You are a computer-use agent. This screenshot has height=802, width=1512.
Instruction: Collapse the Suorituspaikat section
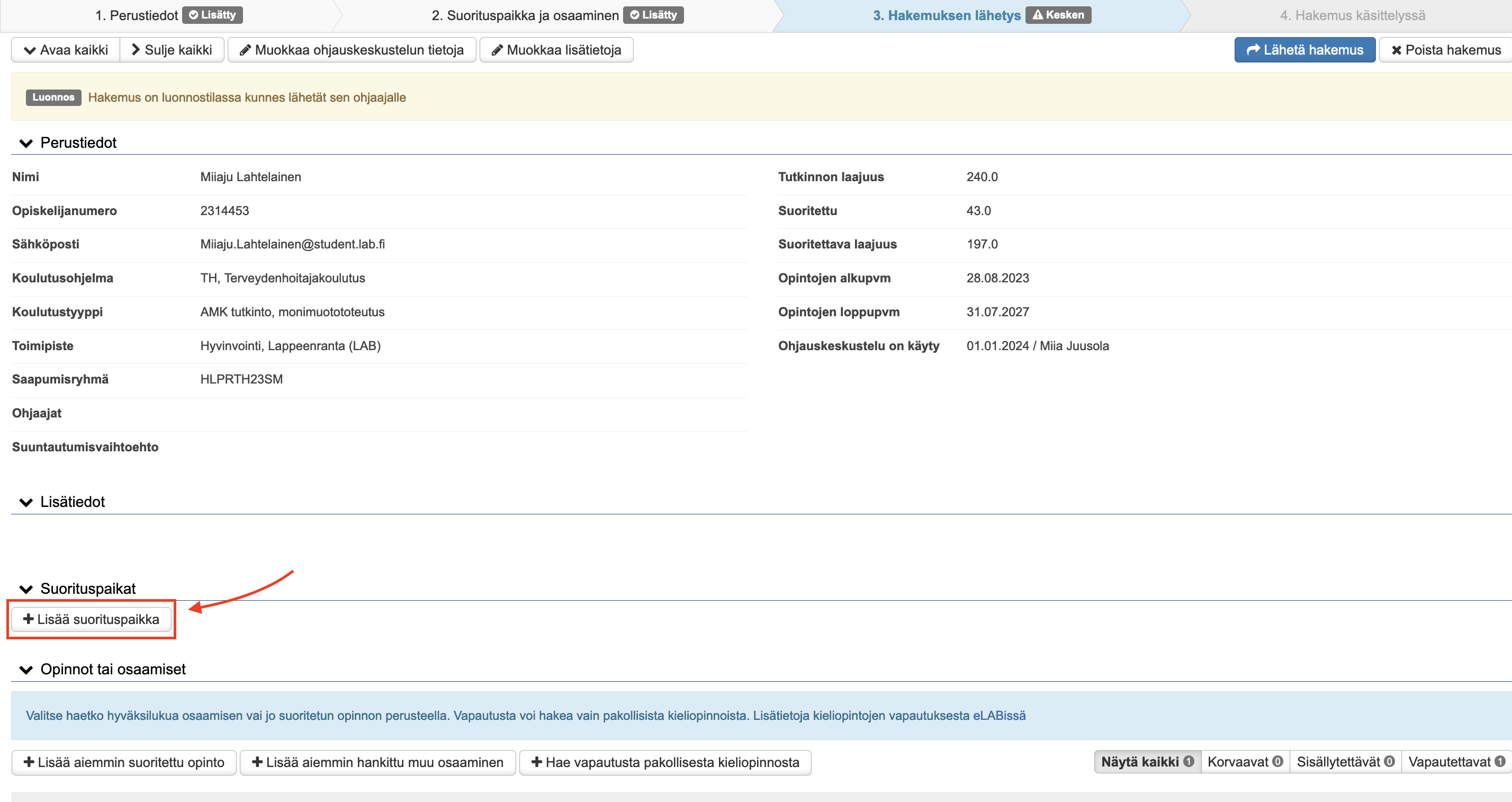(26, 590)
